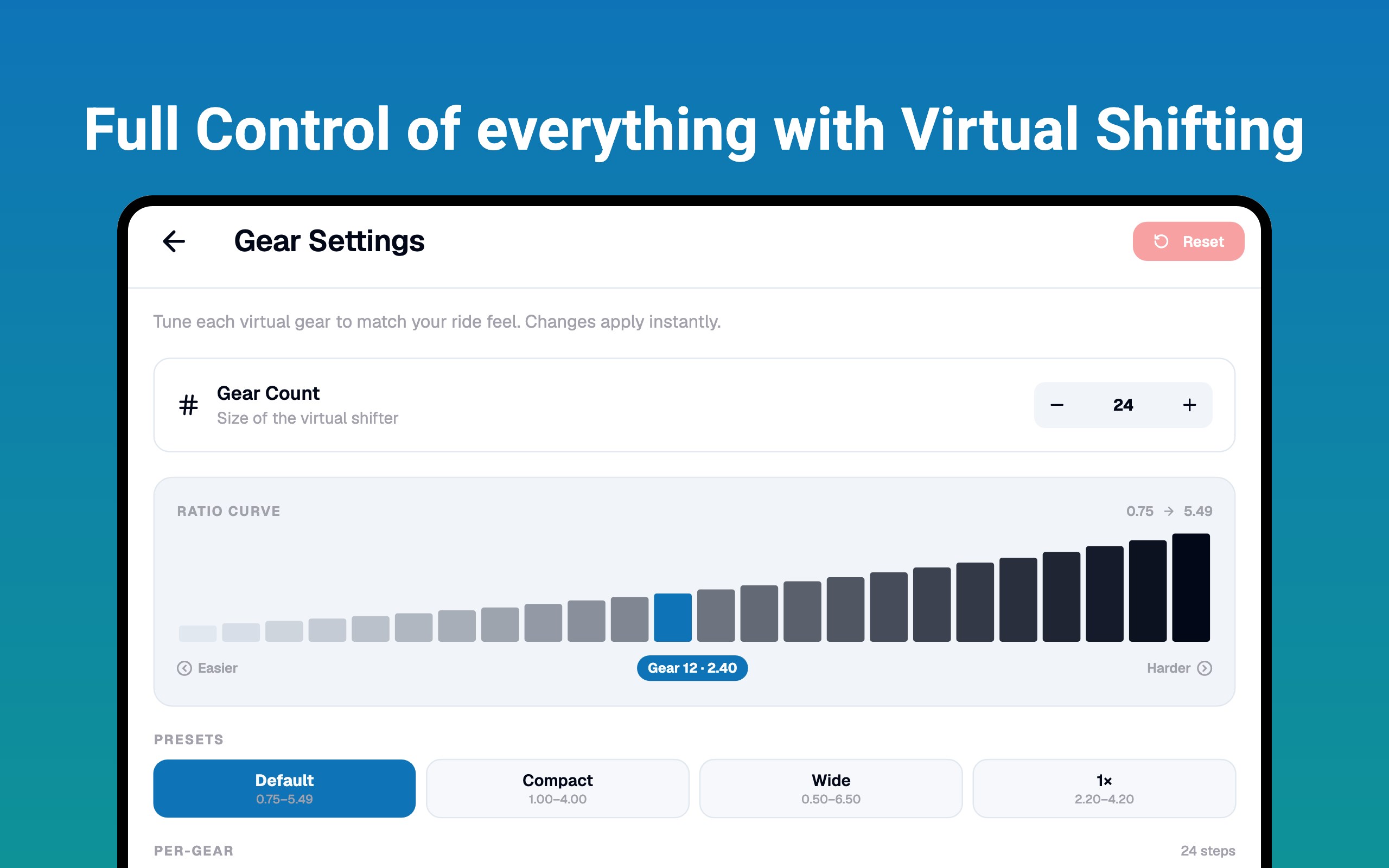This screenshot has height=868, width=1389.
Task: Select the bar just left of the blue bar
Action: click(x=629, y=619)
